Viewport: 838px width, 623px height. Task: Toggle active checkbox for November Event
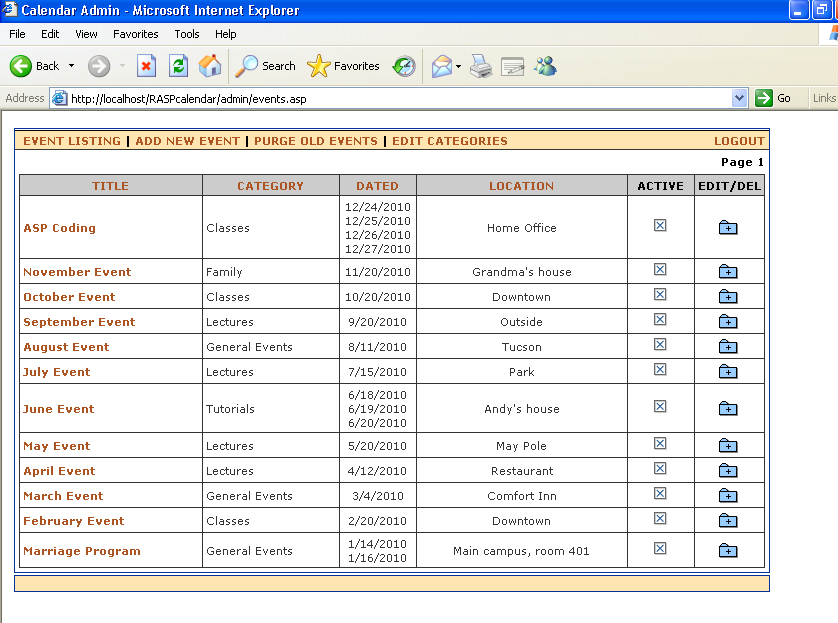coord(660,269)
